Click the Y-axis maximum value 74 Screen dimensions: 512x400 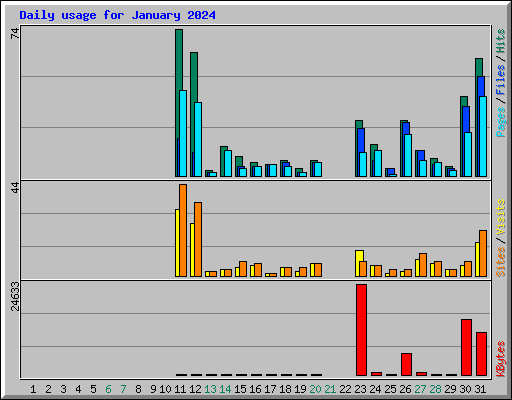(x=15, y=33)
